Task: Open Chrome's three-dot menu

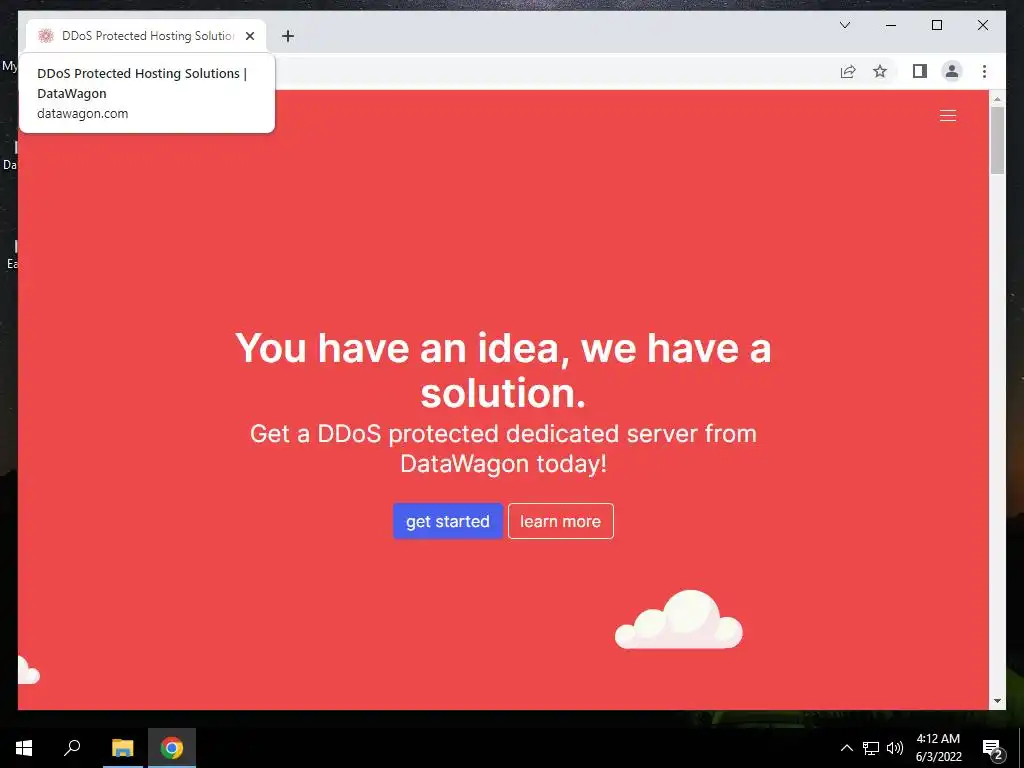Action: click(x=984, y=71)
